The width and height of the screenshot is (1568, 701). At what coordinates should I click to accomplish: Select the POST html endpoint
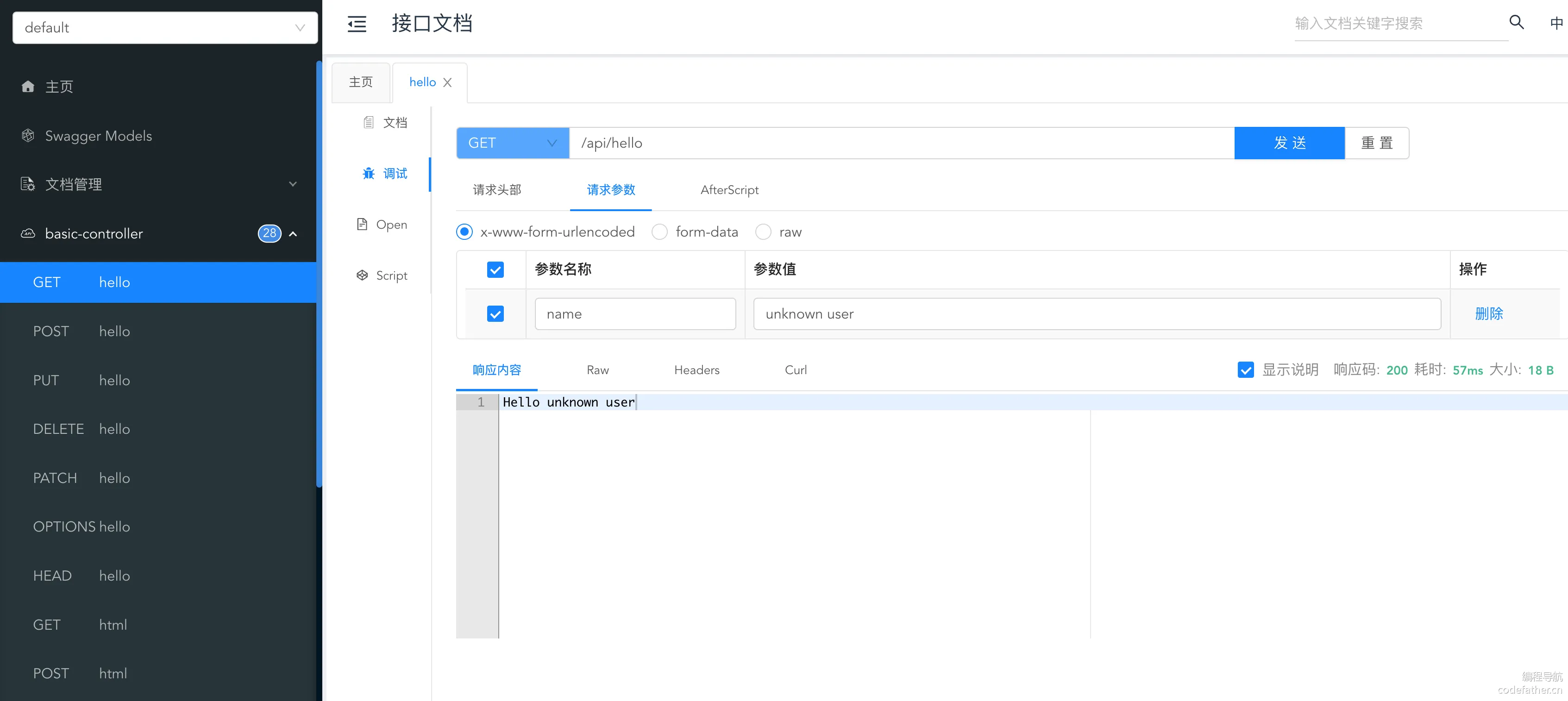pyautogui.click(x=158, y=674)
